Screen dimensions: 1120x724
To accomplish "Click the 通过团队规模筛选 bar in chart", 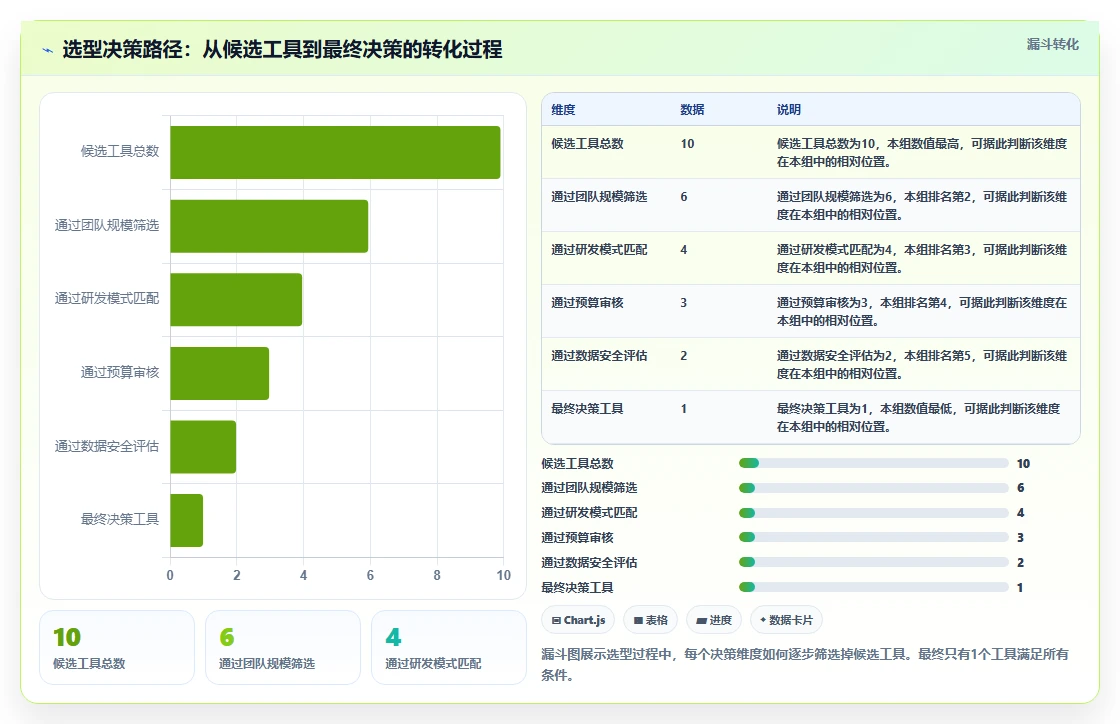I will [x=269, y=226].
